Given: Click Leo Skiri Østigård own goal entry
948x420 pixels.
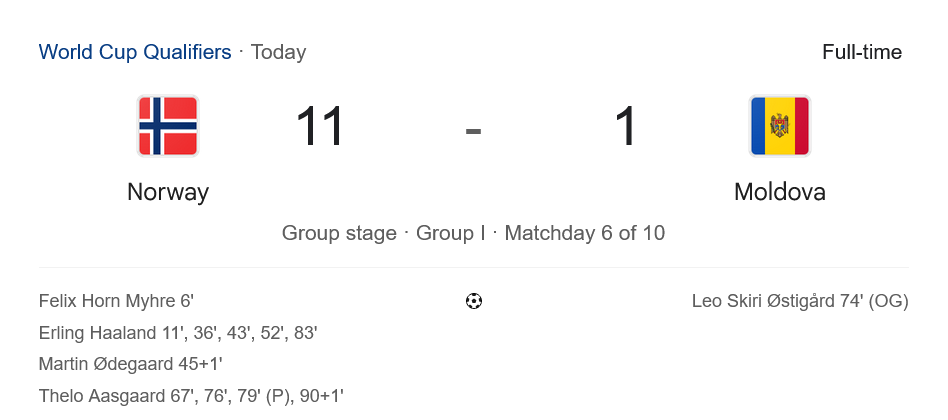Looking at the screenshot, I should click(800, 301).
